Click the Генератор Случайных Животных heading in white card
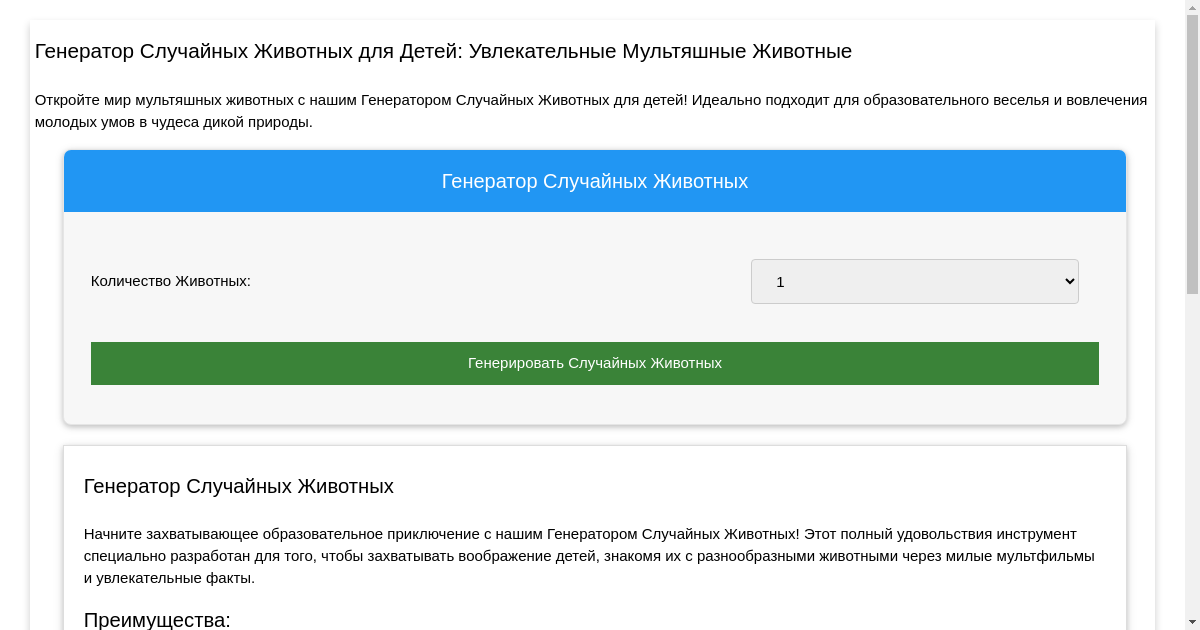Image resolution: width=1200 pixels, height=630 pixels. (239, 486)
